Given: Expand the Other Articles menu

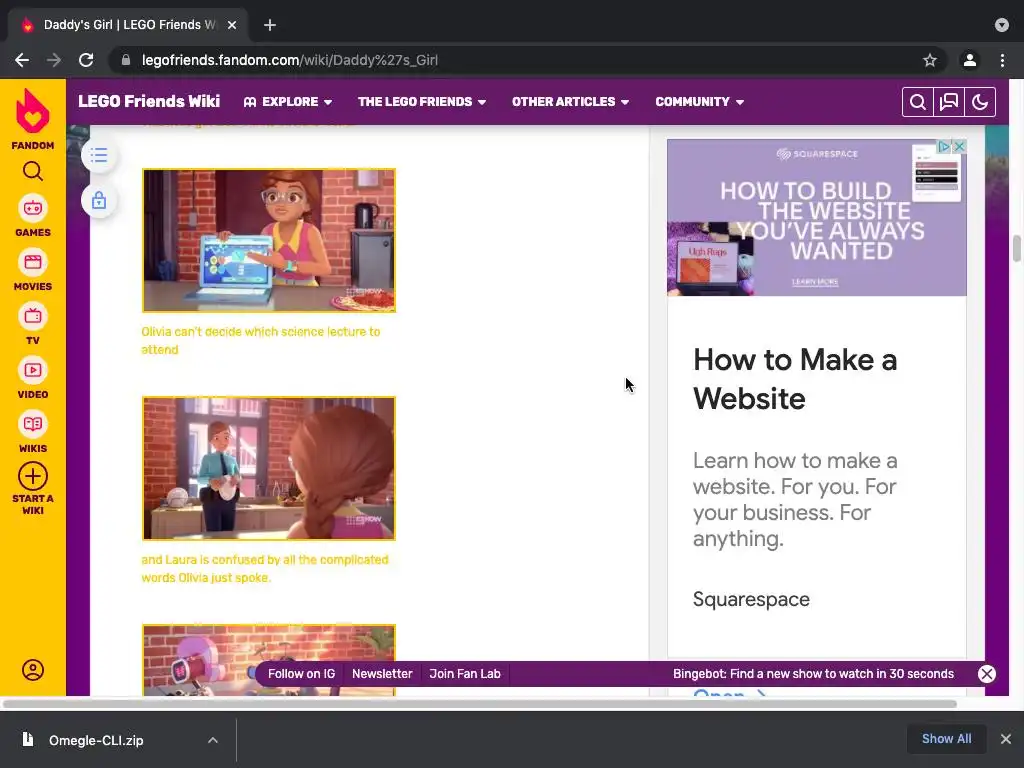Looking at the screenshot, I should [570, 102].
